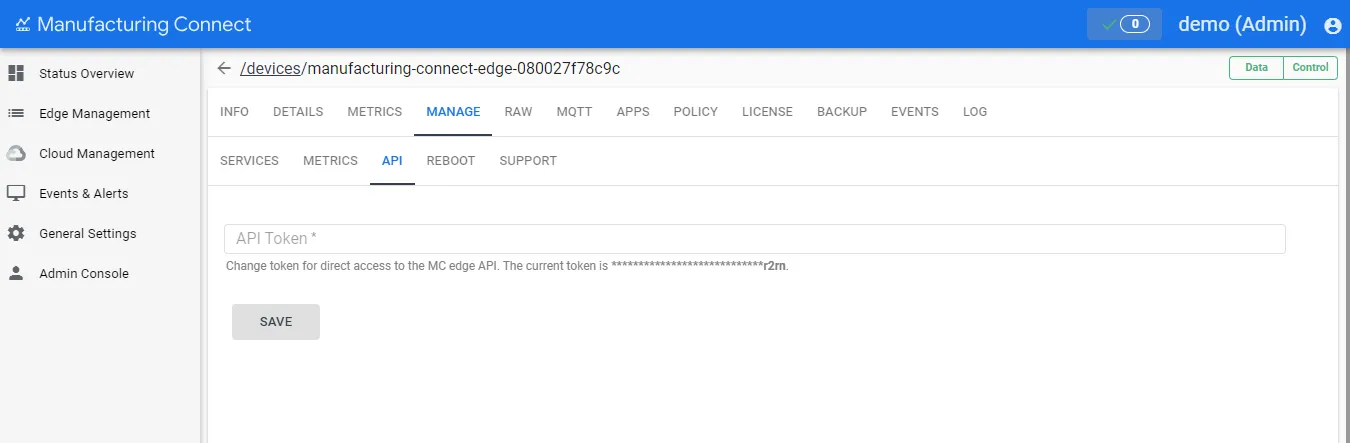This screenshot has height=443, width=1350.
Task: Click the manufacturing-connect-edge-080027f78c9c device name
Action: 464,69
